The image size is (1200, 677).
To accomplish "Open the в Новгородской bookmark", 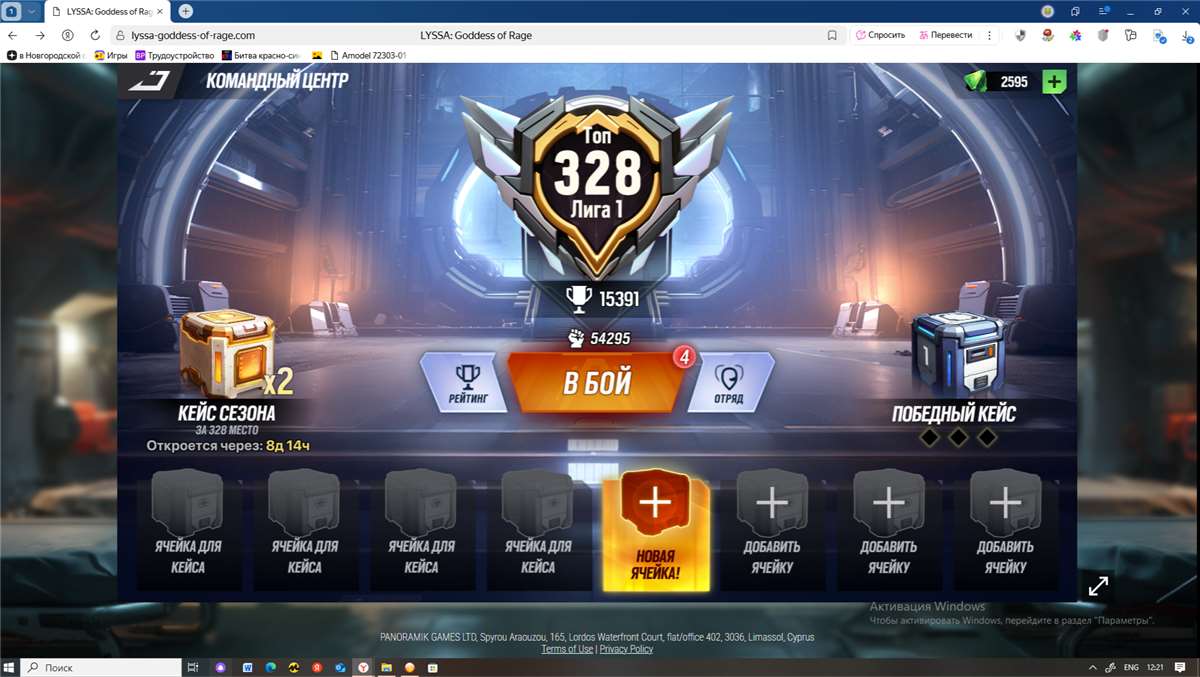I will (45, 55).
